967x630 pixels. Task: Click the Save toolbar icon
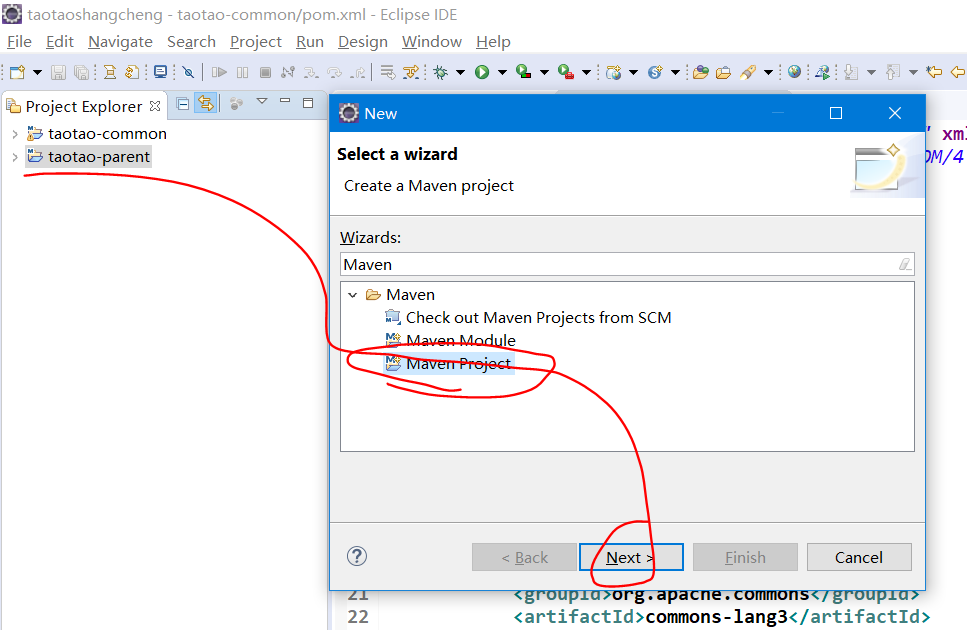click(x=58, y=72)
